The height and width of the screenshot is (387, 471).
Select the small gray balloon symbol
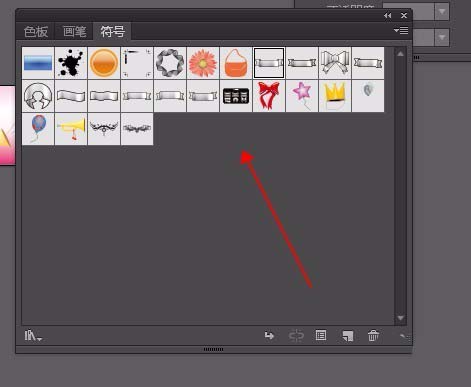[368, 96]
